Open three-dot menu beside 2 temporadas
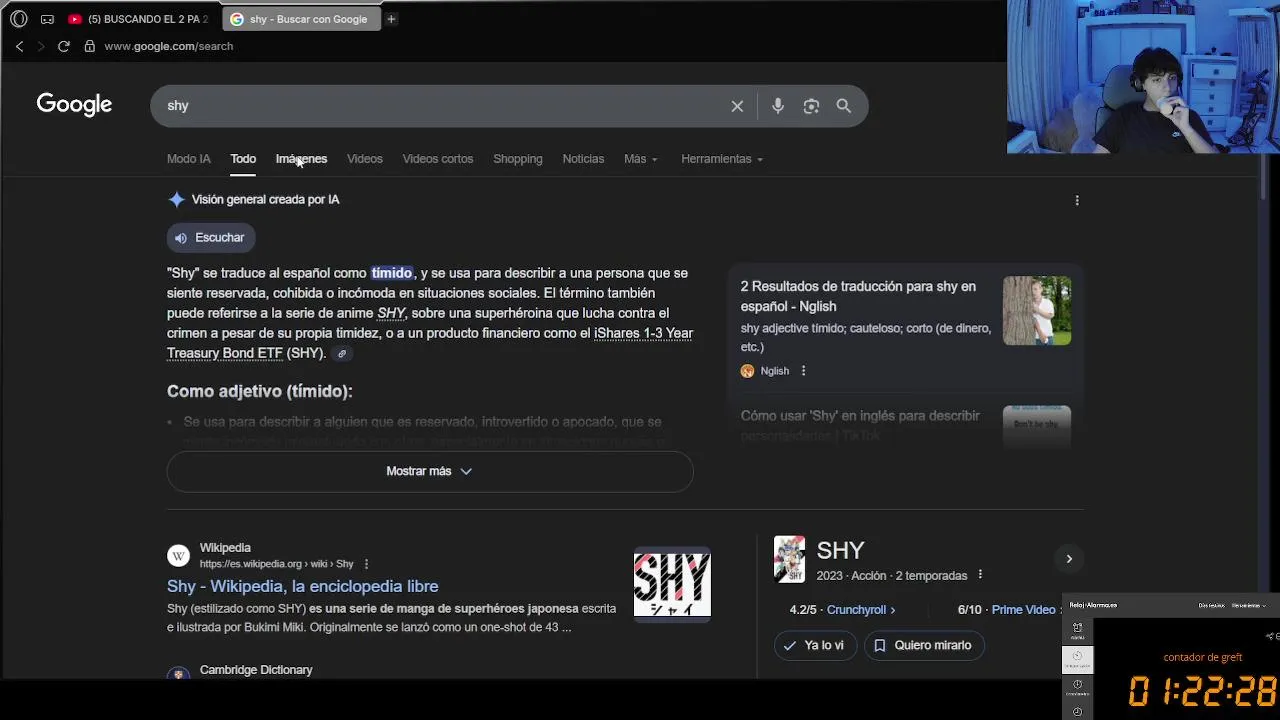Screen dimensions: 1280x720 (980, 575)
